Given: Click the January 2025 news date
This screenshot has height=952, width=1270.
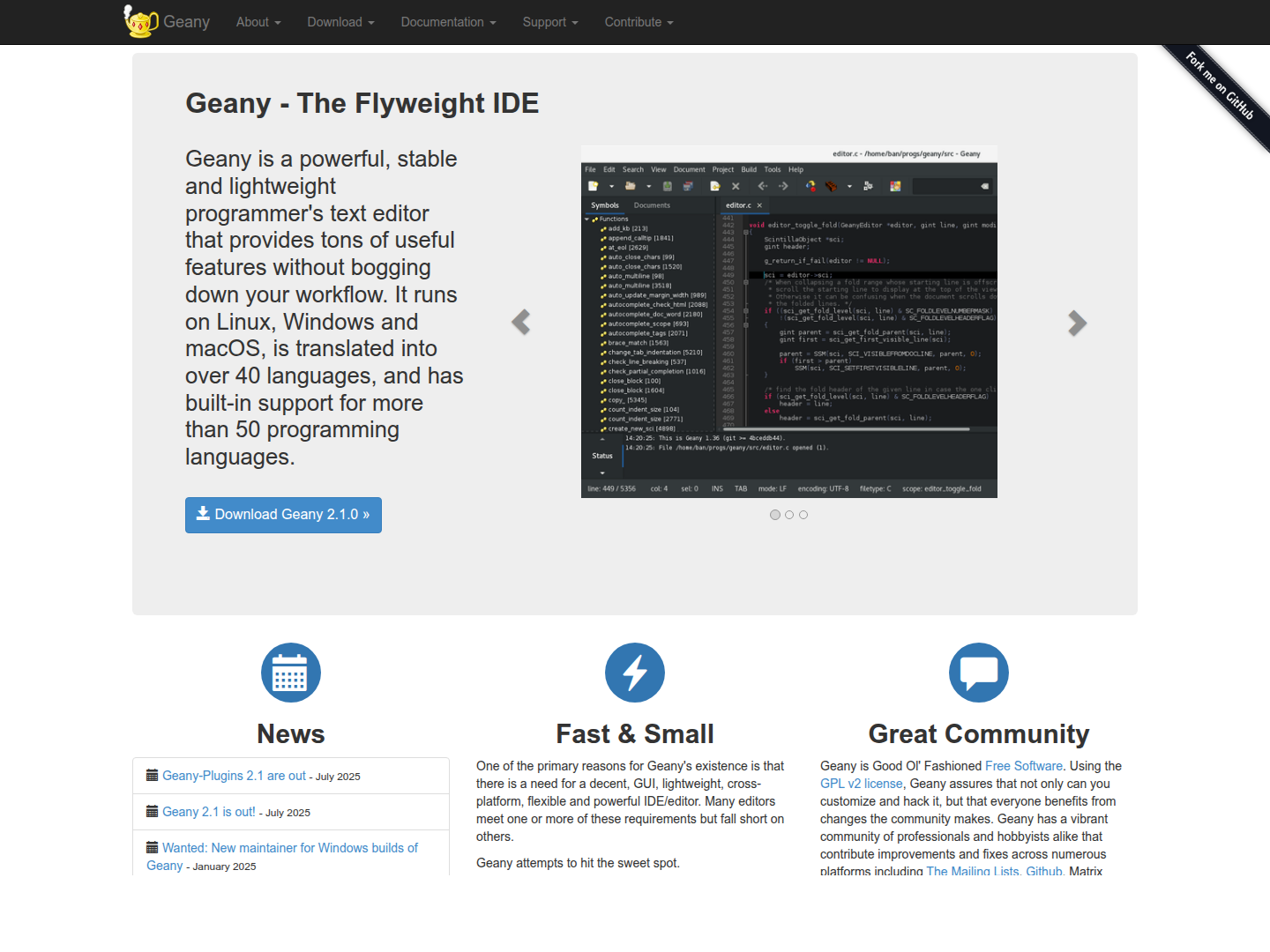Looking at the screenshot, I should pyautogui.click(x=224, y=866).
